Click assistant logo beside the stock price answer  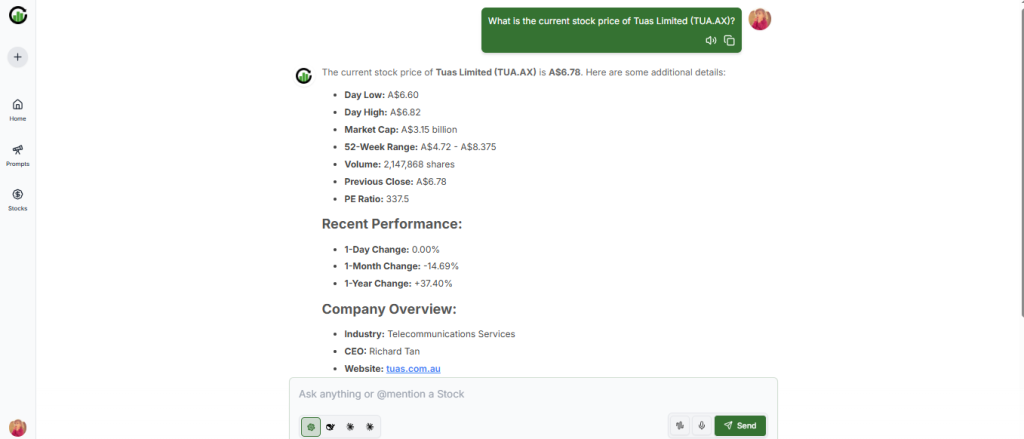pos(303,75)
